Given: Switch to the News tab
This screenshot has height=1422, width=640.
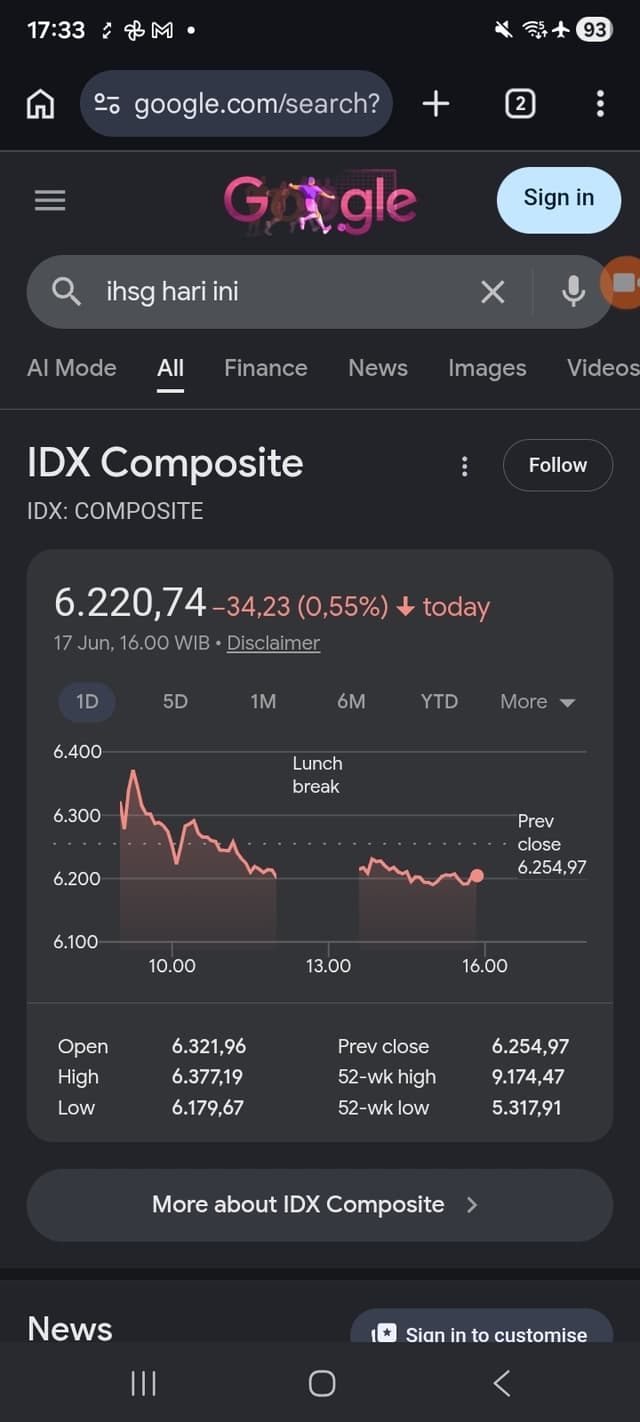Looking at the screenshot, I should coord(378,368).
